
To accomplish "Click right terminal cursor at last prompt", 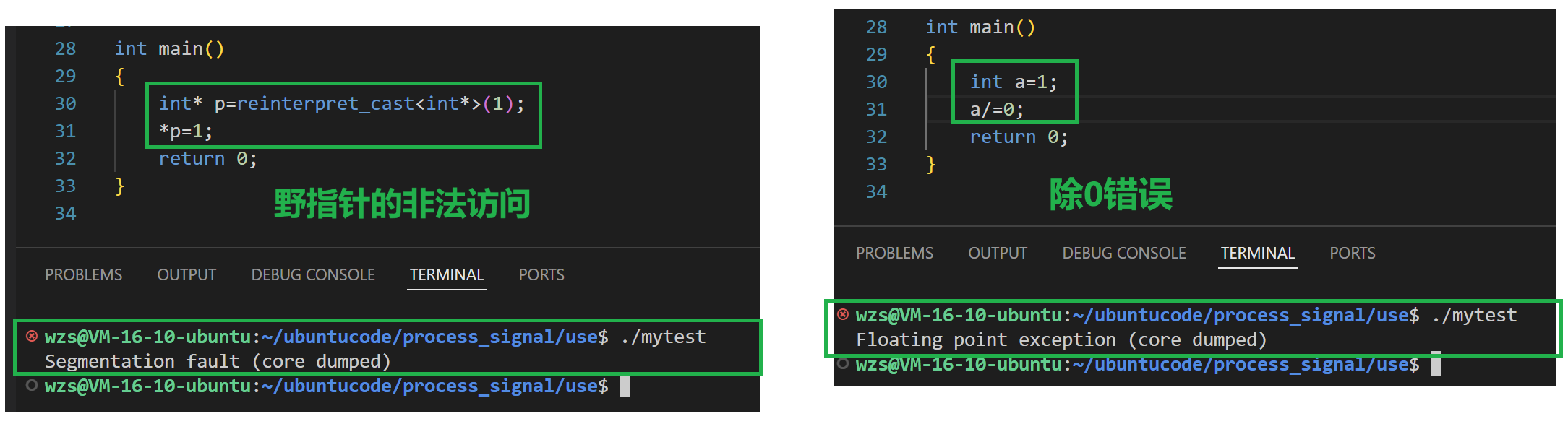I will [x=1436, y=364].
